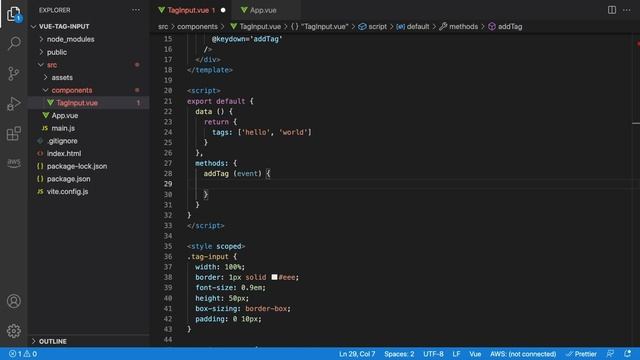
Task: Click the "TagInput.vue" object breadcrumb
Action: tap(320, 27)
